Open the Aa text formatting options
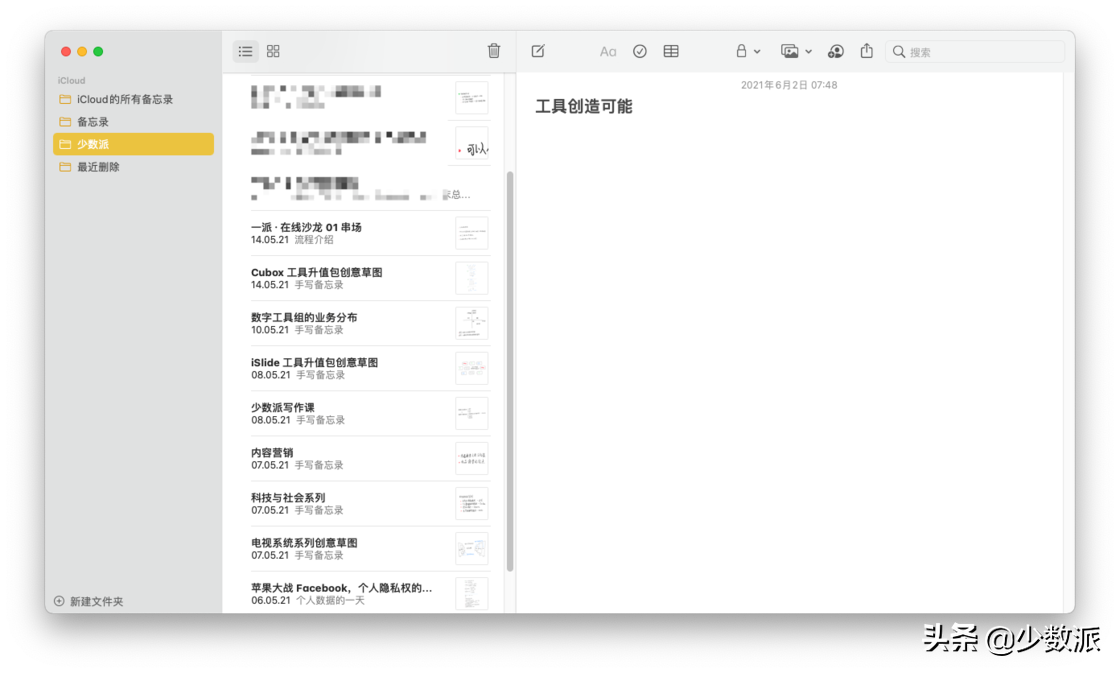This screenshot has height=673, width=1120. (608, 51)
